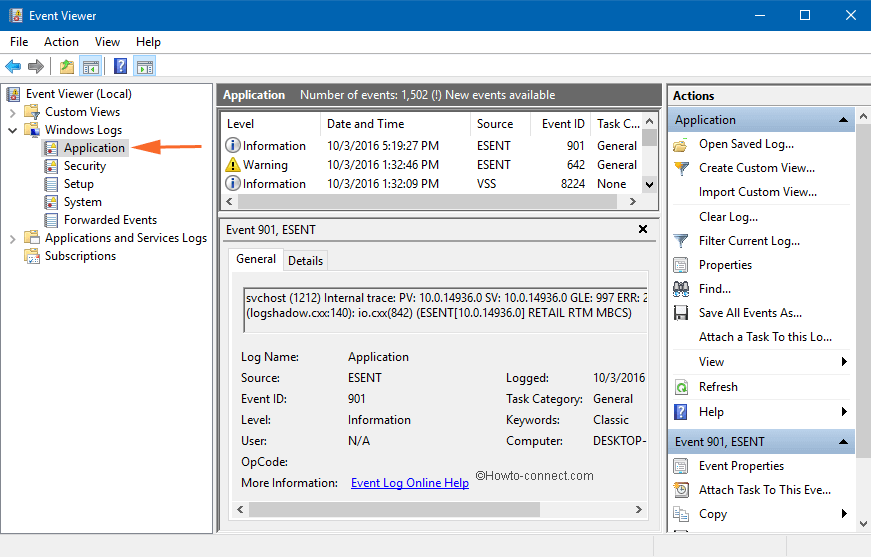Click the Event Properties icon
This screenshot has height=557, width=871.
(x=681, y=466)
